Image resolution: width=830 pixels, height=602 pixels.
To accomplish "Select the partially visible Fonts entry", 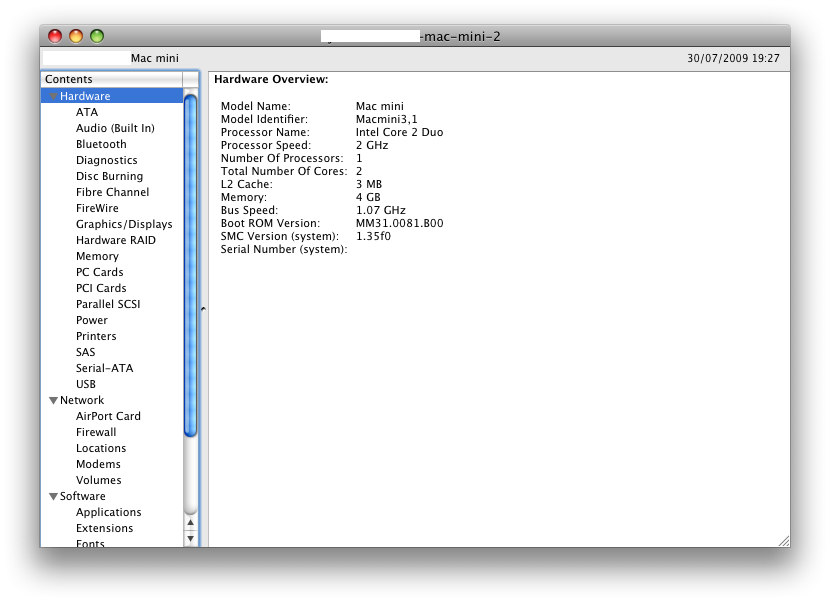I will [90, 543].
